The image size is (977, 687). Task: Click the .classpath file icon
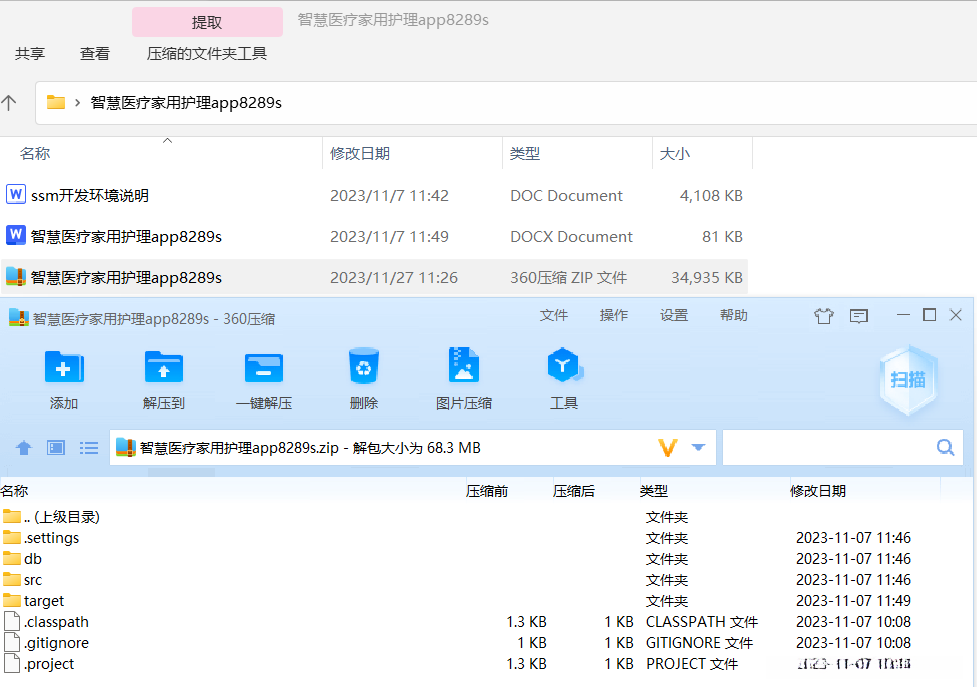click(x=12, y=621)
